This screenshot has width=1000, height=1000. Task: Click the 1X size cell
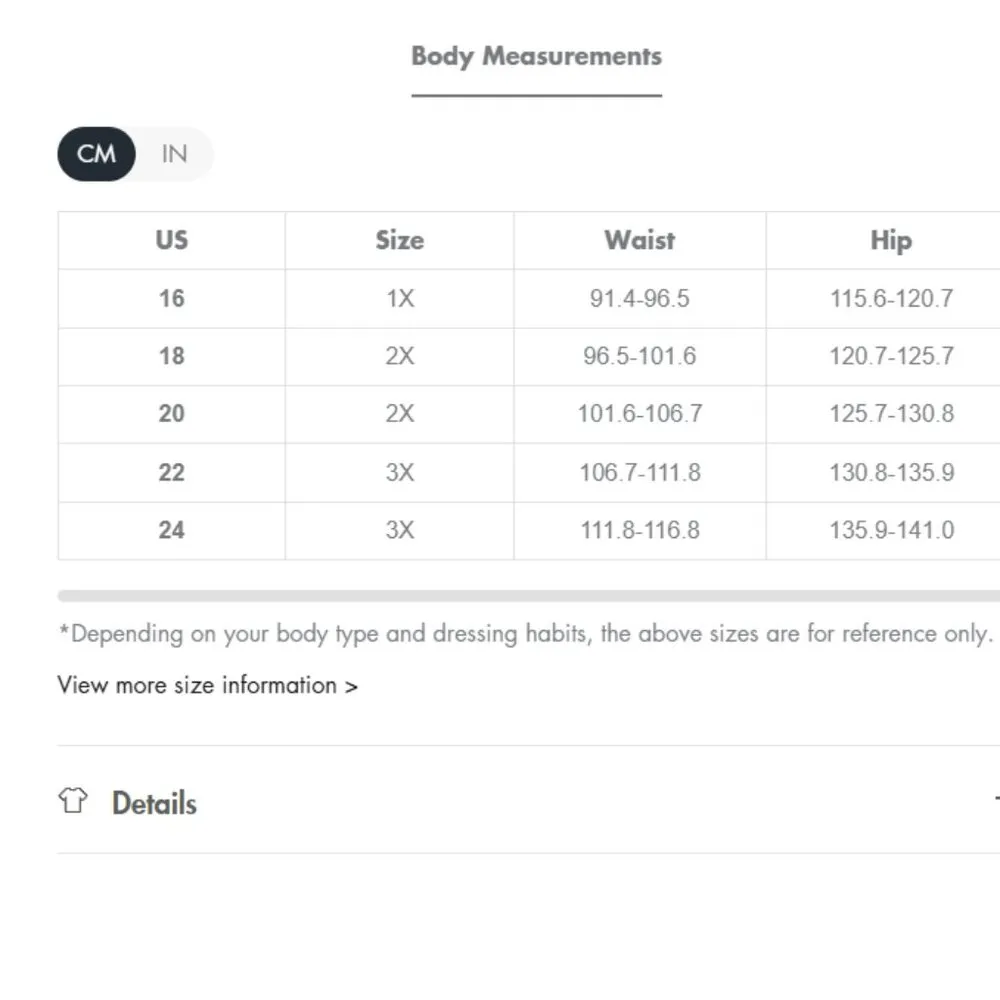399,298
